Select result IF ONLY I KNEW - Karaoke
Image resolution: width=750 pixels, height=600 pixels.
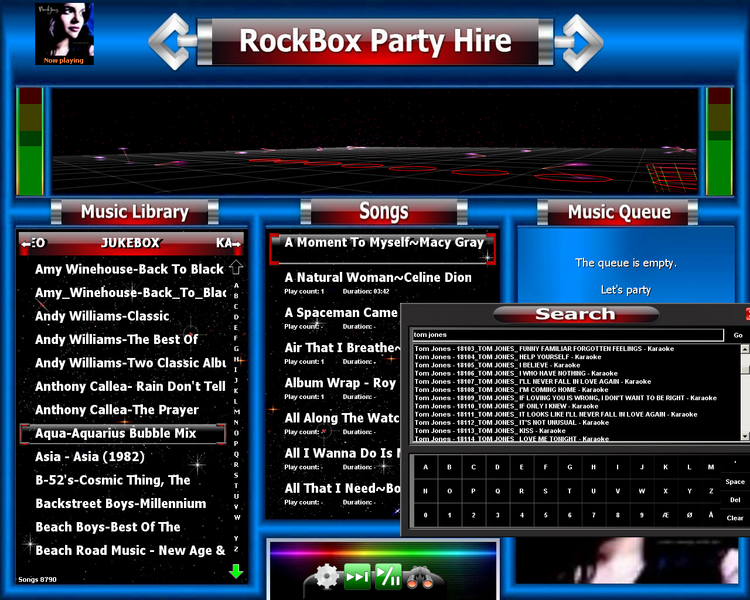pos(506,406)
